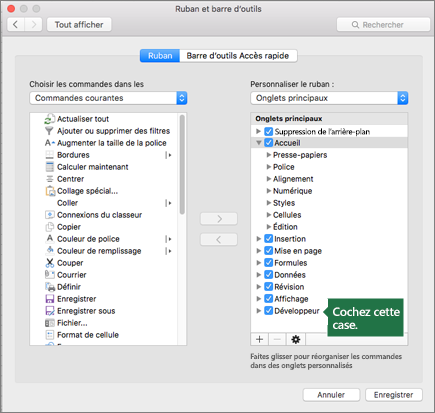Expand the Presse-papiers group
The height and width of the screenshot is (413, 435).
[269, 155]
